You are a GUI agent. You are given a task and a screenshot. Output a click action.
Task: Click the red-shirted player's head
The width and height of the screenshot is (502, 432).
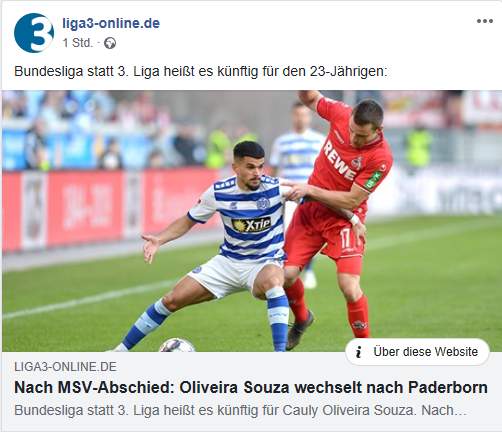[x=367, y=121]
